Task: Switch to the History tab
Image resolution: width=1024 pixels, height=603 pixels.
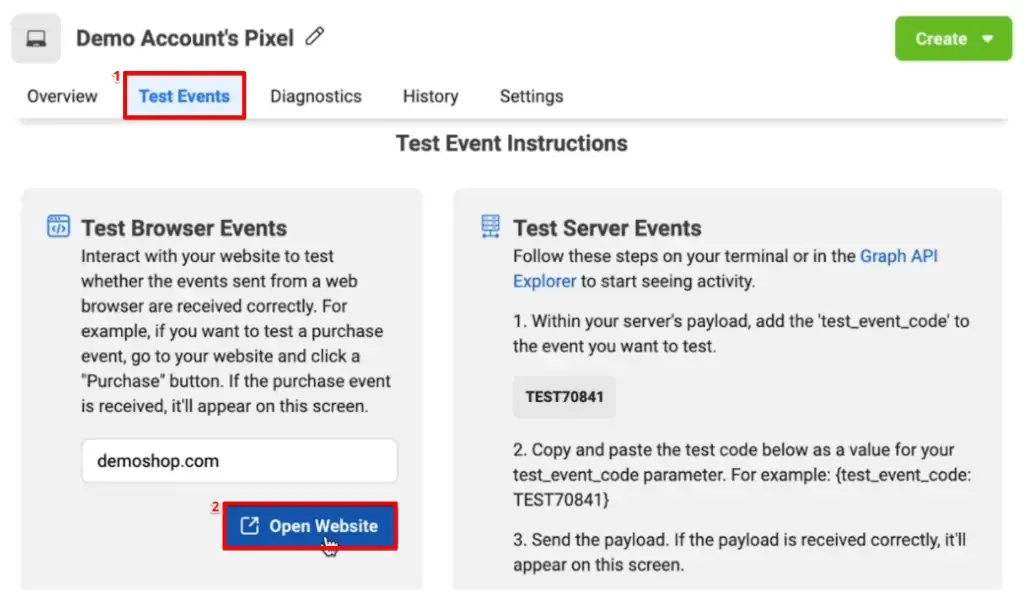Action: [430, 96]
